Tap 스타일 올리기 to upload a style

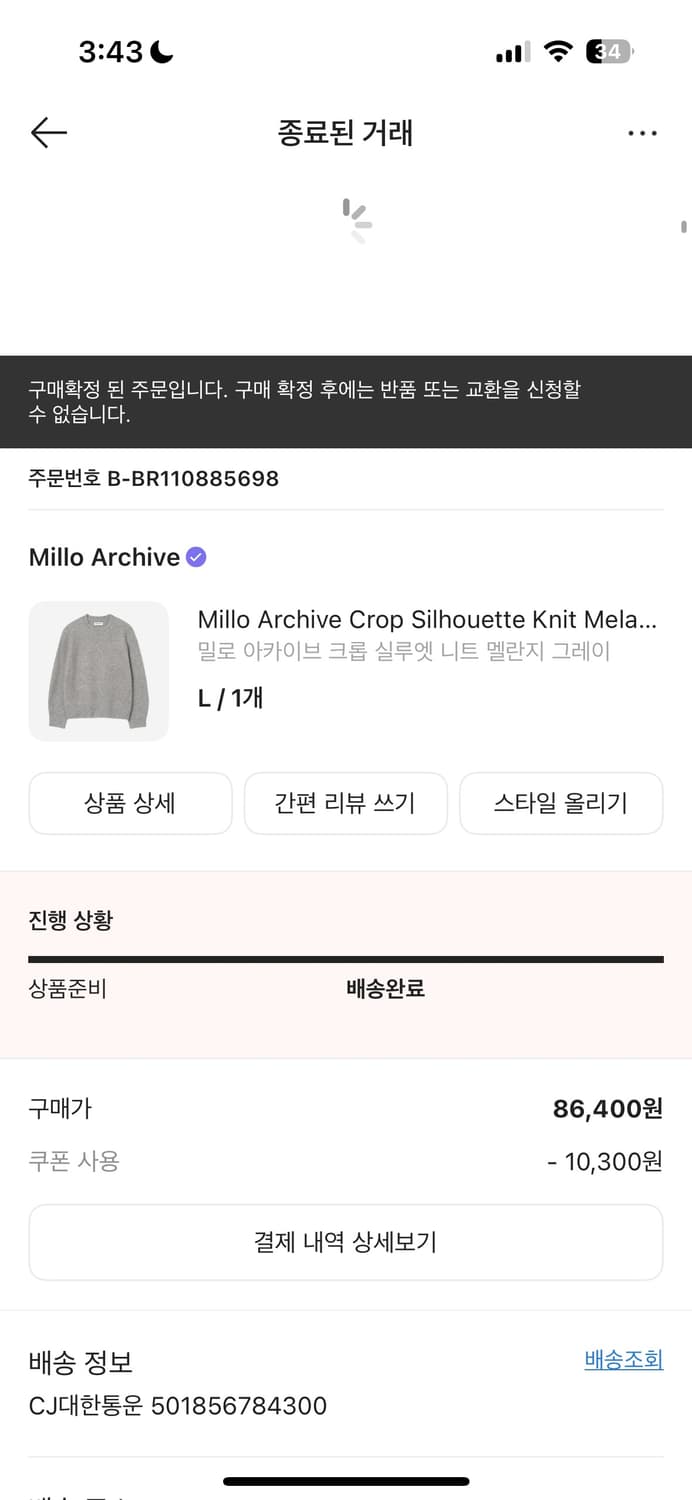click(x=561, y=803)
